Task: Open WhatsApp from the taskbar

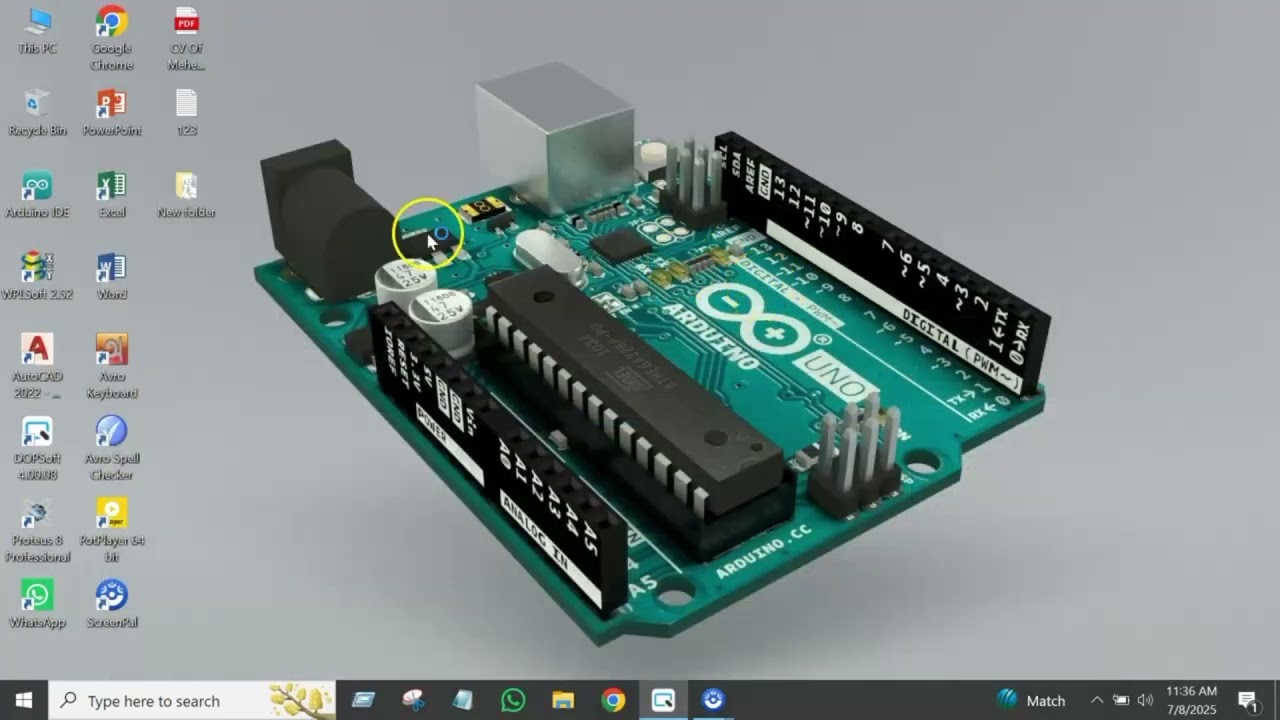Action: click(513, 700)
